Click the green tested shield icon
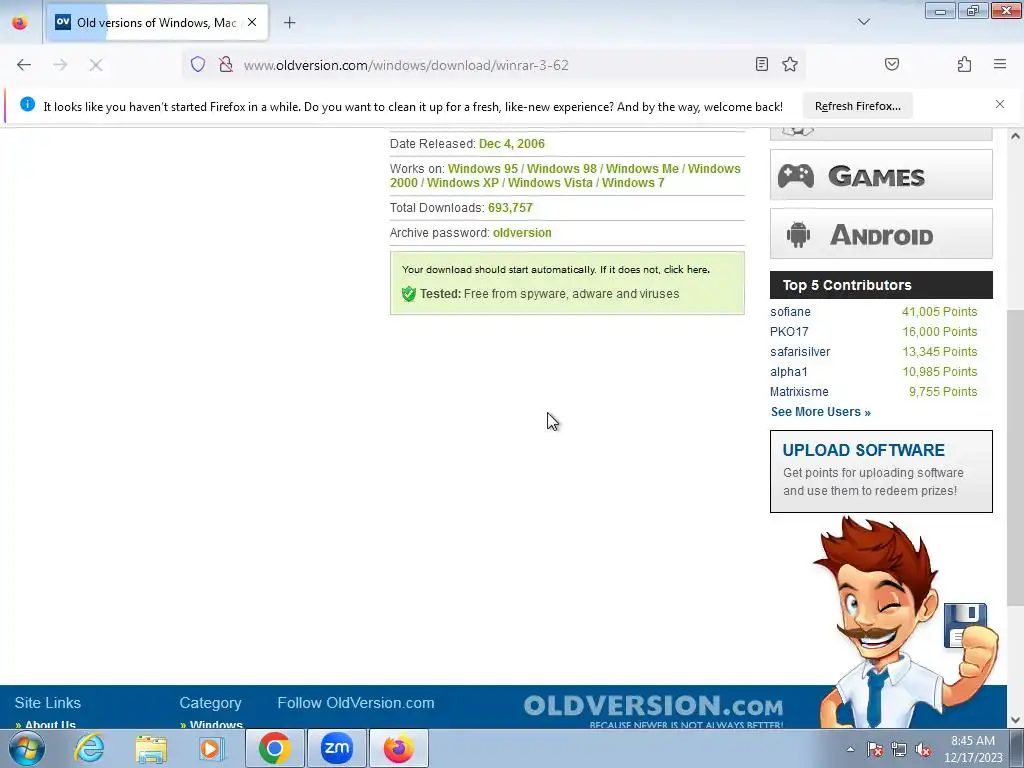This screenshot has width=1024, height=768. [409, 294]
